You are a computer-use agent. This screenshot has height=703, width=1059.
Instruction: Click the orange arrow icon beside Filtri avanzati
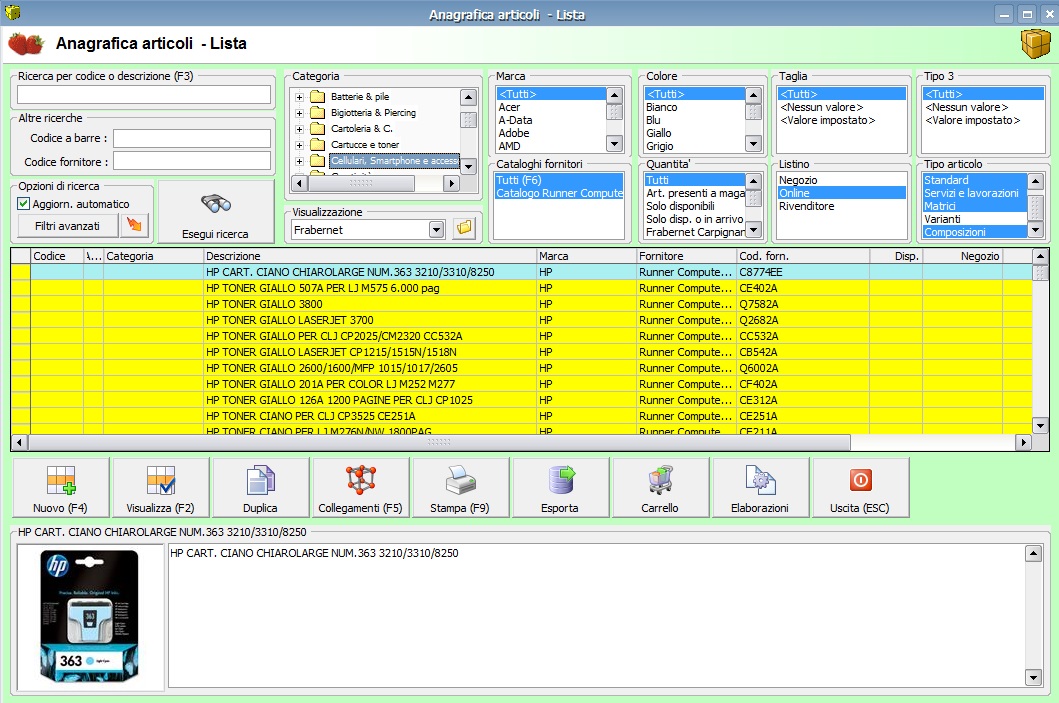(x=134, y=226)
